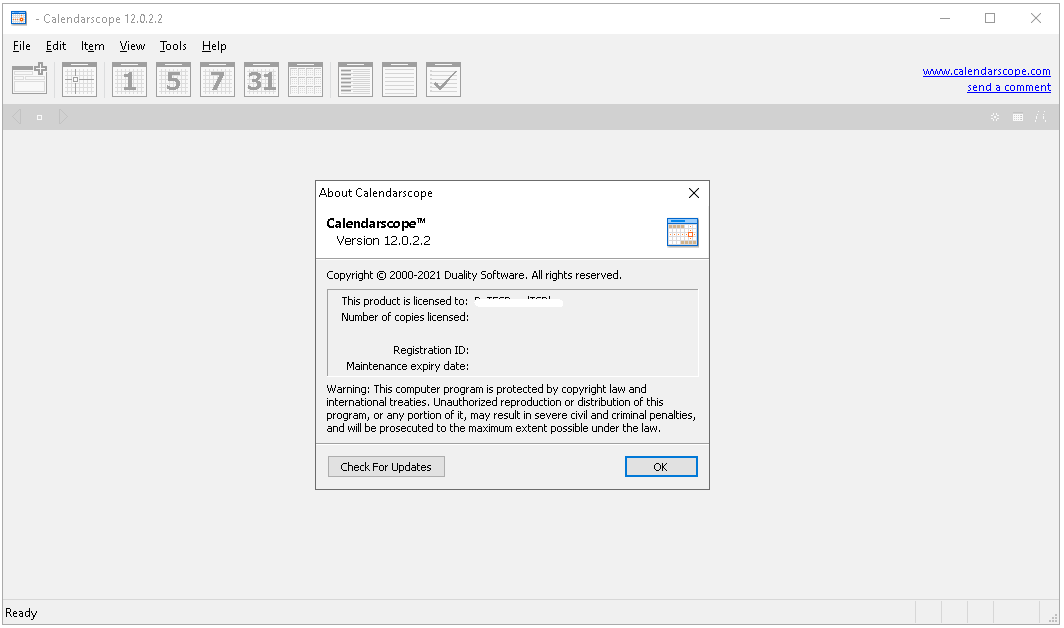Click the Calendarscope icon in the About dialog

(x=683, y=232)
